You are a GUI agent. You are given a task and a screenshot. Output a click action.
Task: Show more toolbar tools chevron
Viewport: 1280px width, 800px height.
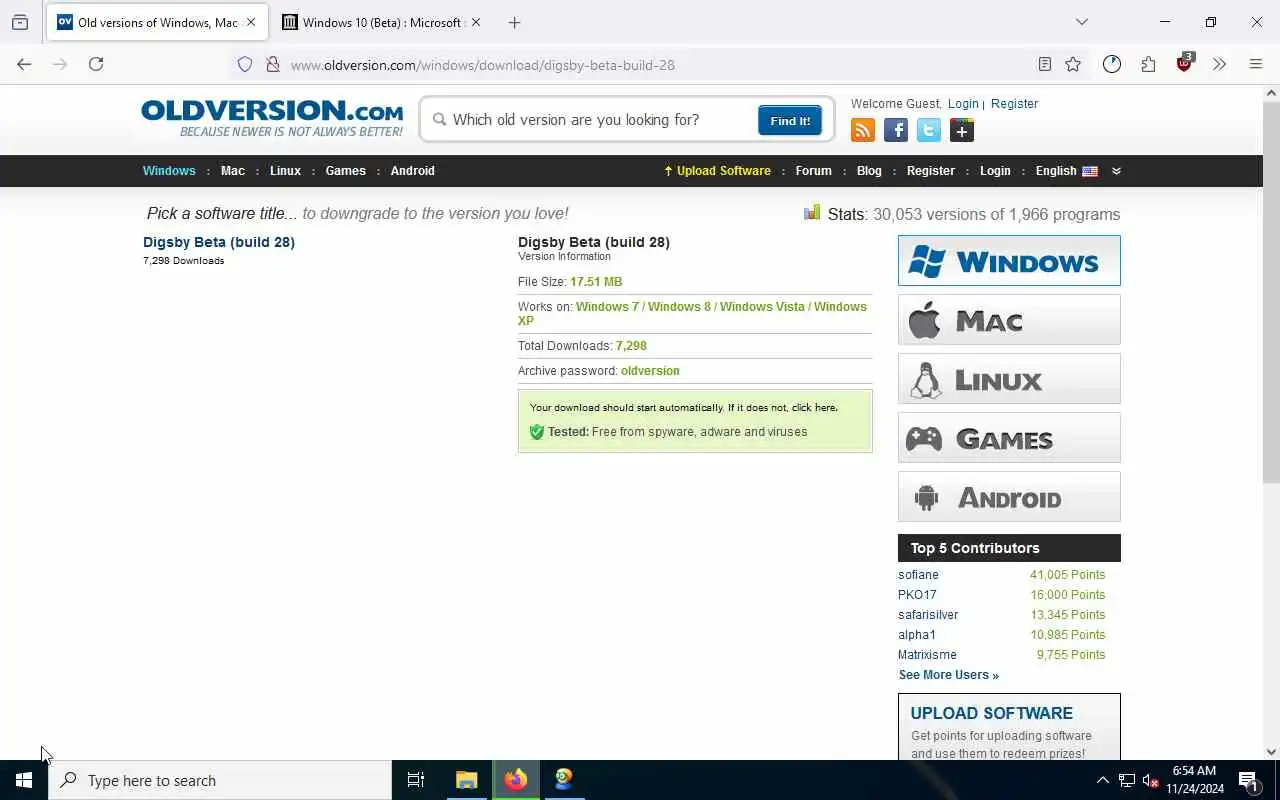[x=1219, y=64]
